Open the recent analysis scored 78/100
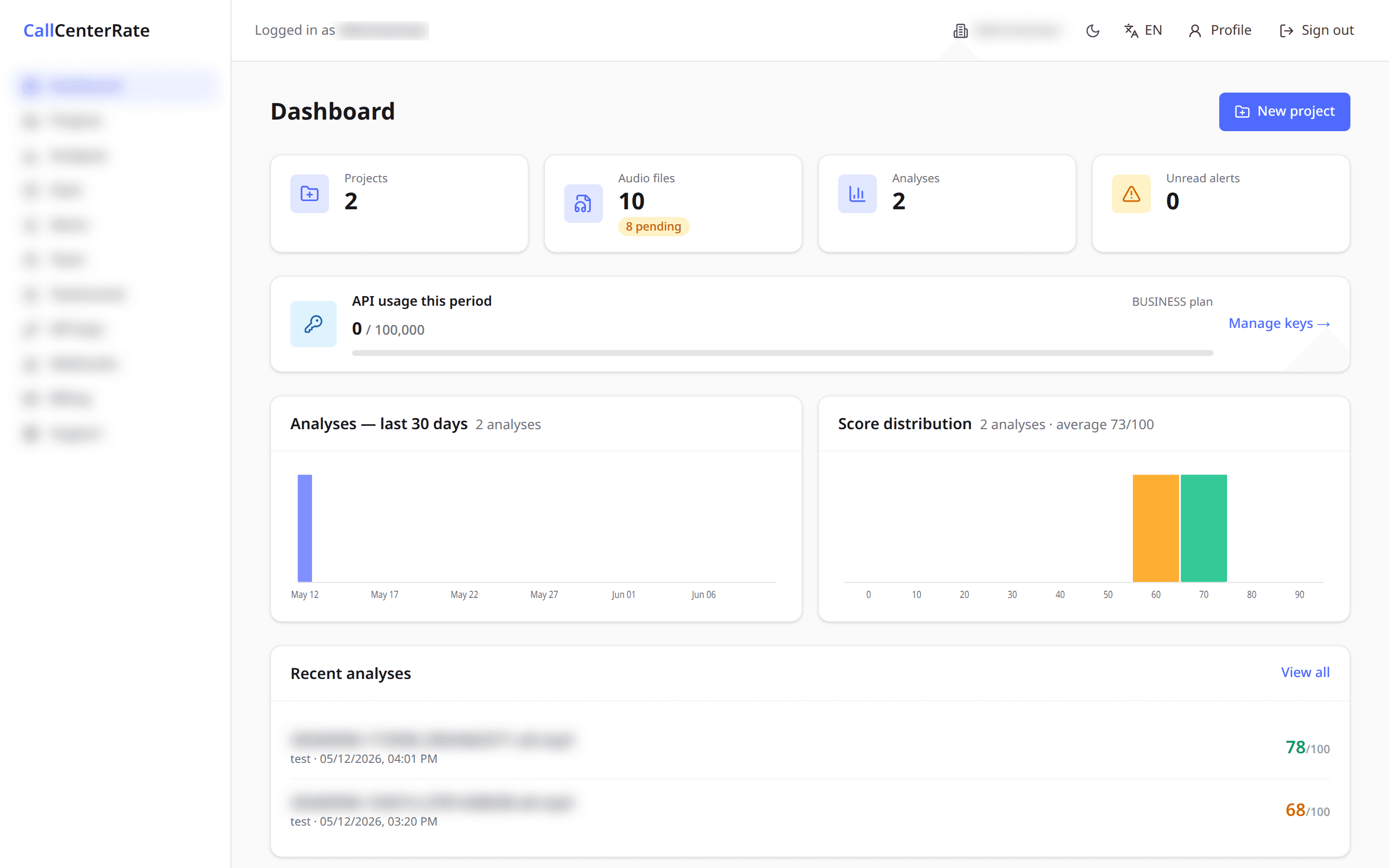Viewport: 1389px width, 868px height. (810, 747)
